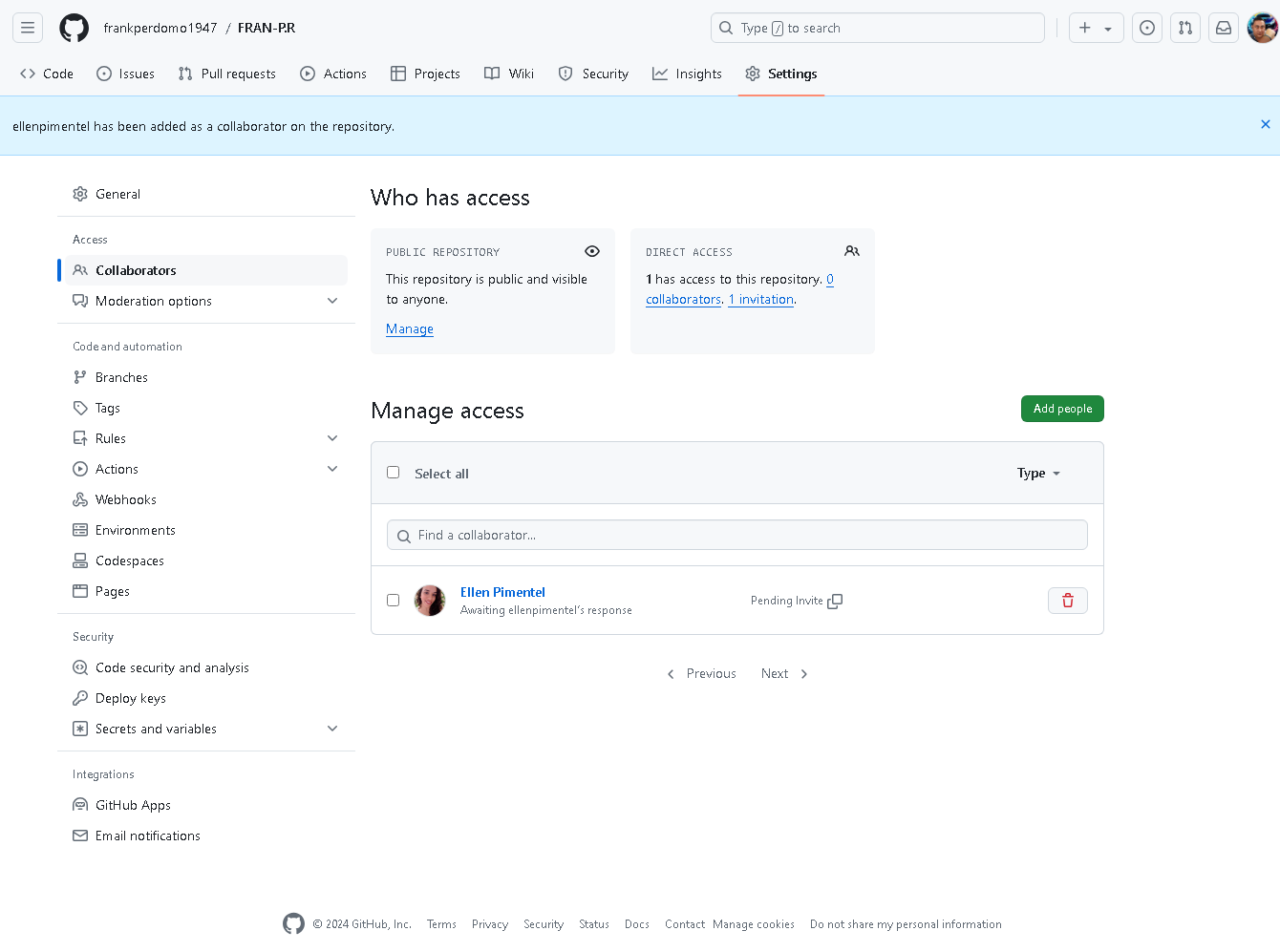Click the Add people button
This screenshot has height=952, width=1280.
(x=1062, y=409)
